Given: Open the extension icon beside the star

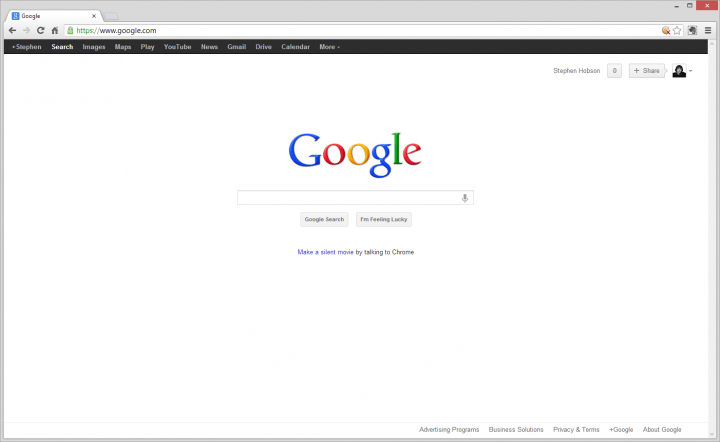Looking at the screenshot, I should [692, 30].
